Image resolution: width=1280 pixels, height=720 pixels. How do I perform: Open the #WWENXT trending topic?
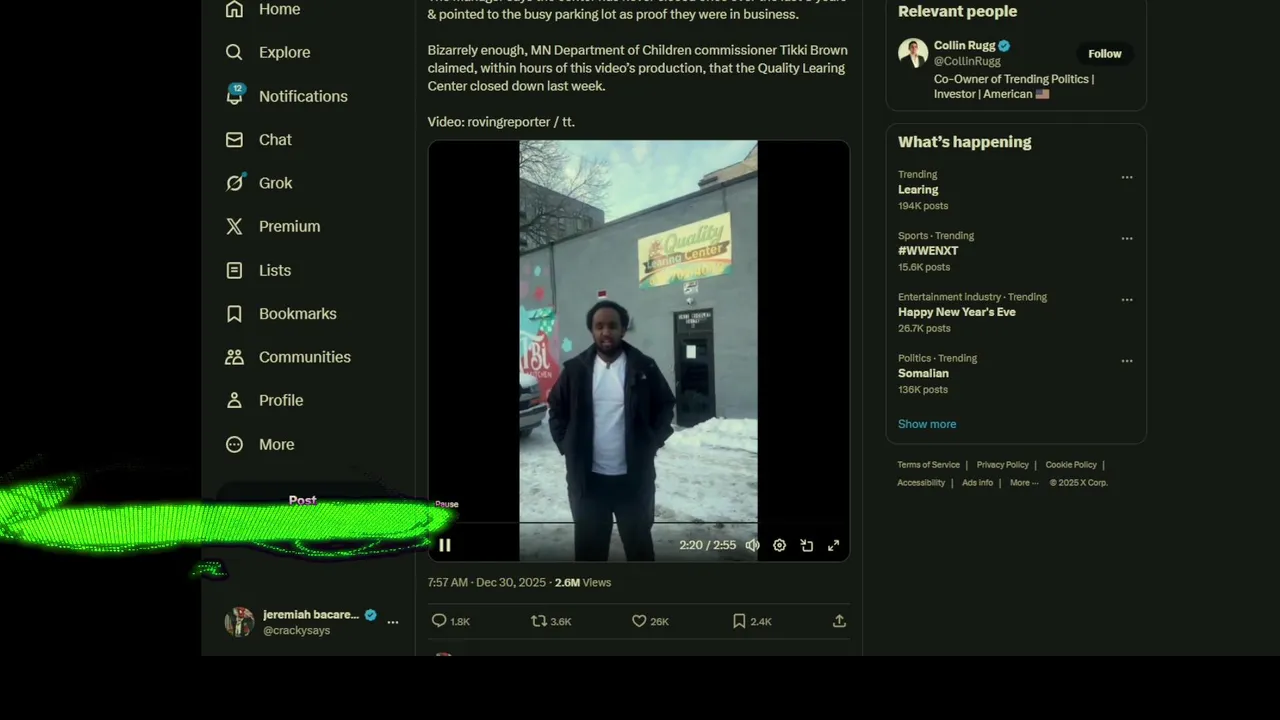[928, 251]
